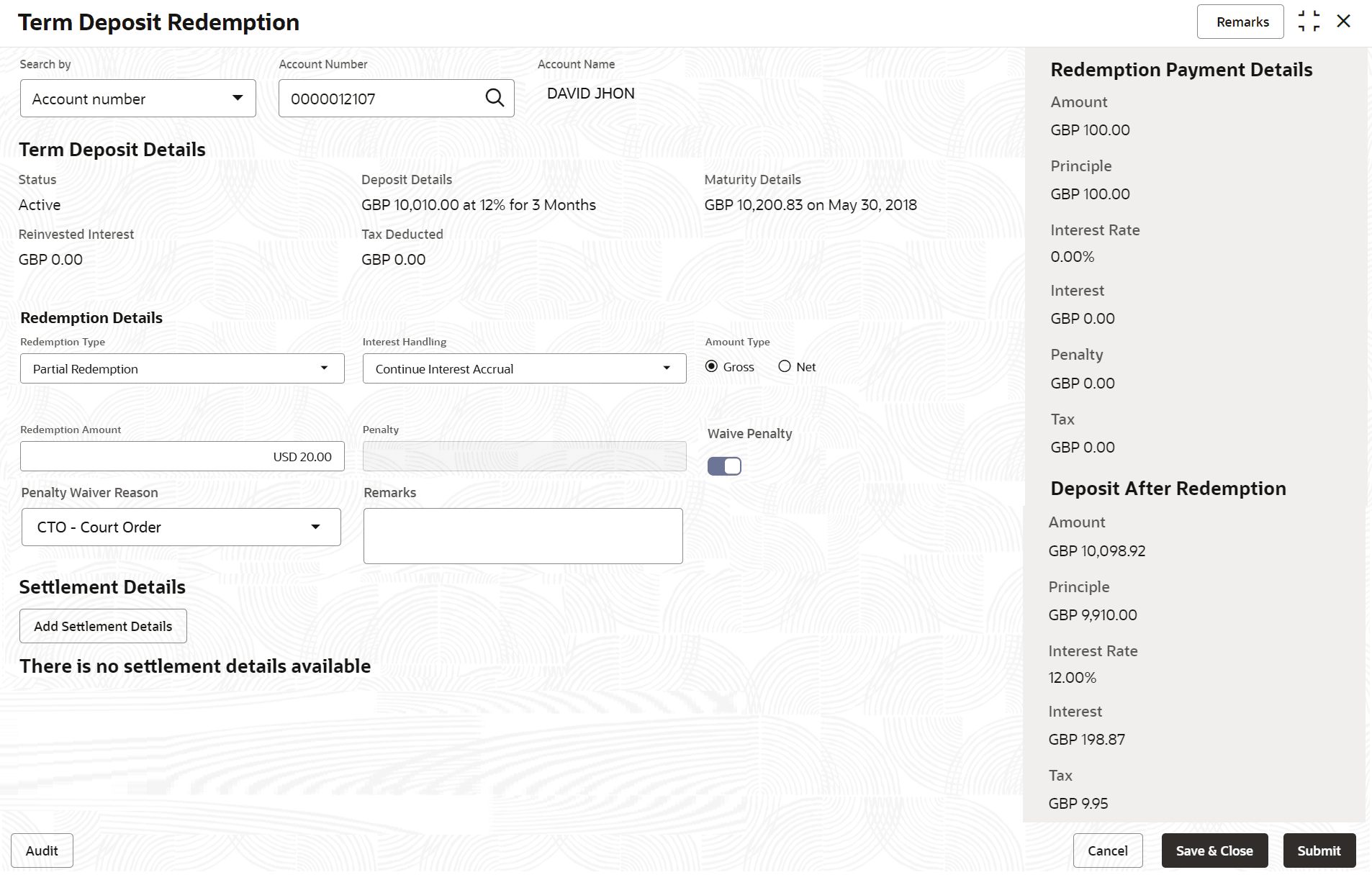Expand the Redemption Type dropdown

click(182, 368)
